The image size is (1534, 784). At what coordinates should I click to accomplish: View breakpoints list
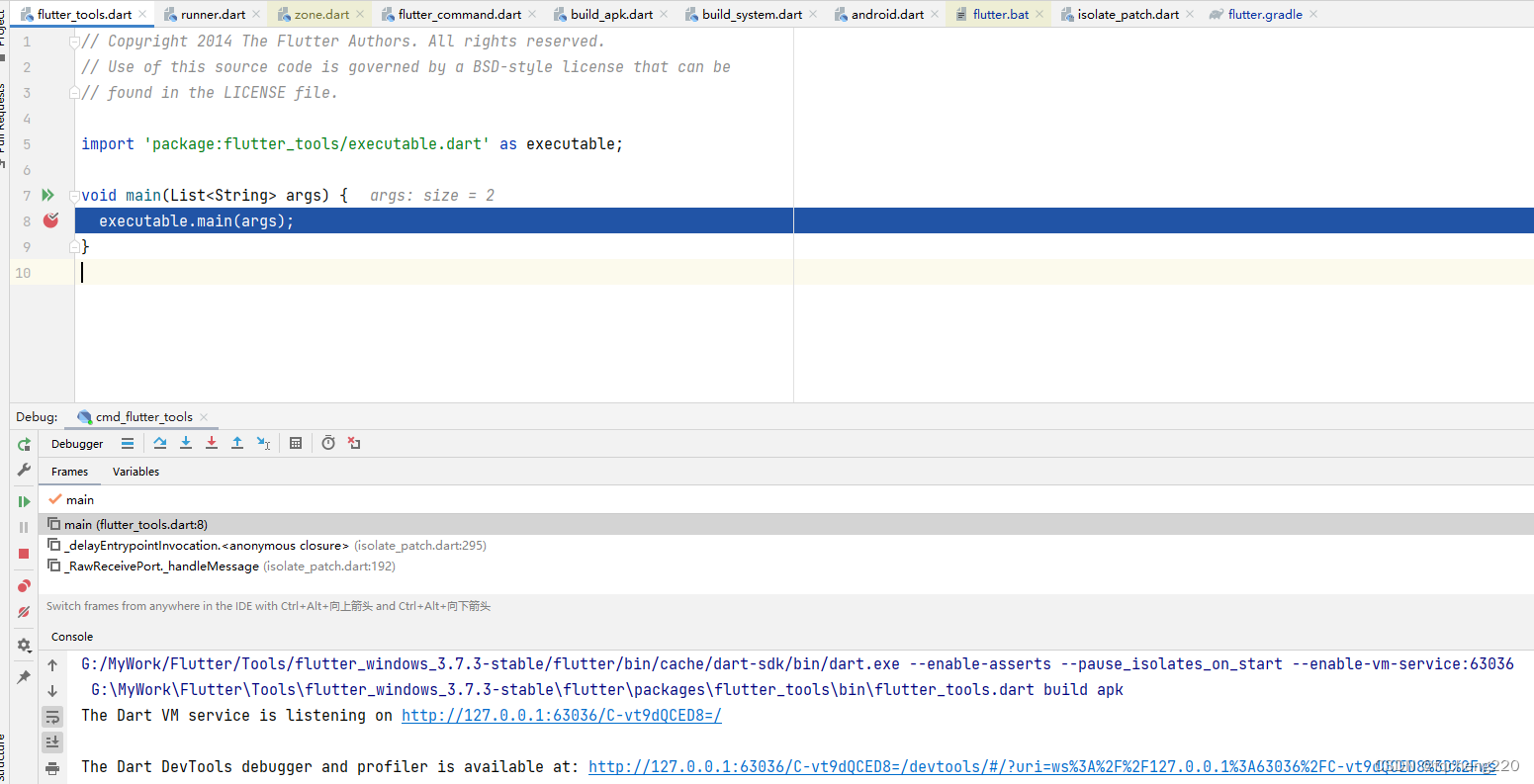(24, 586)
